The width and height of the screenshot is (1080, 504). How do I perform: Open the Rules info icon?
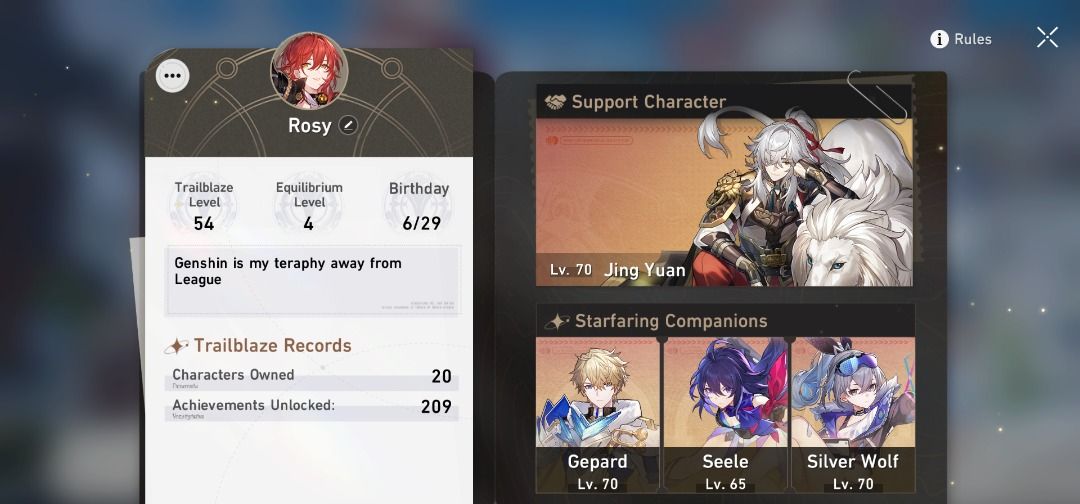tap(939, 39)
